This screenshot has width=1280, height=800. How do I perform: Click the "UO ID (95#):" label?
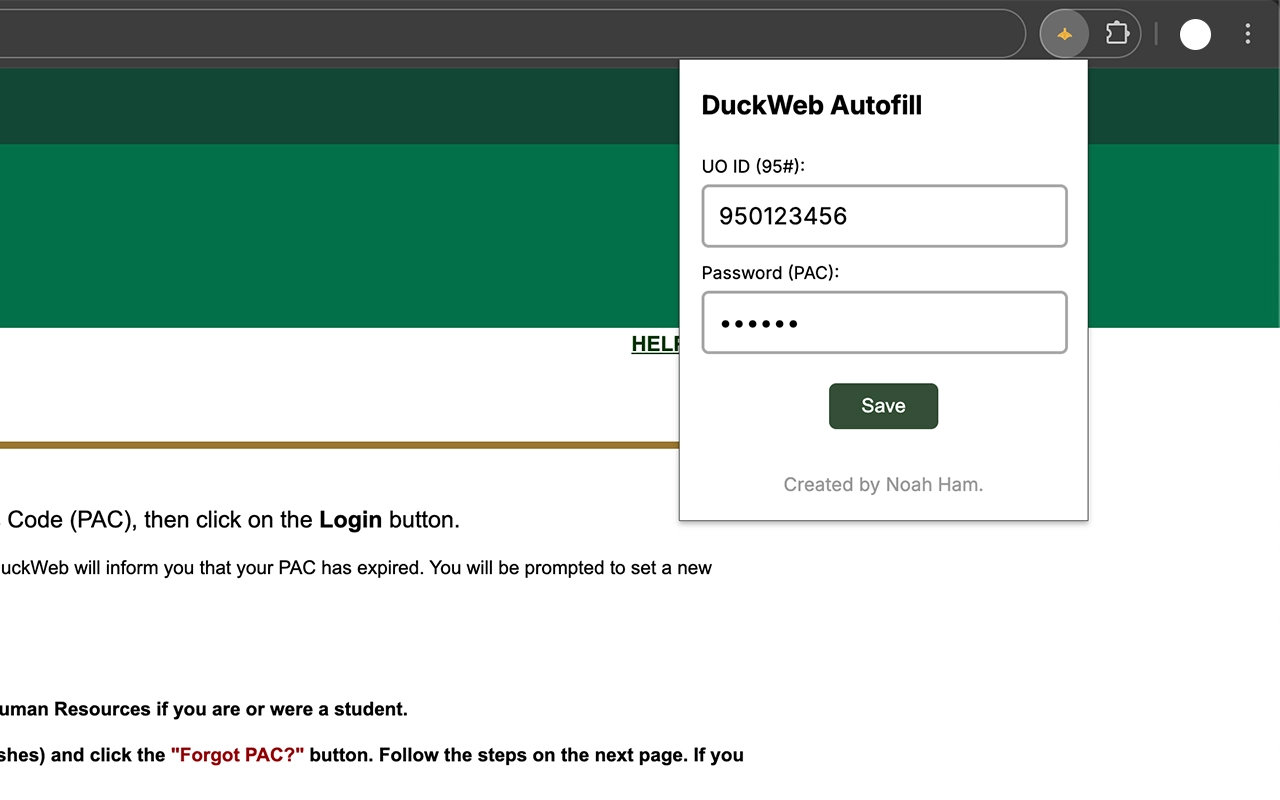tap(753, 166)
